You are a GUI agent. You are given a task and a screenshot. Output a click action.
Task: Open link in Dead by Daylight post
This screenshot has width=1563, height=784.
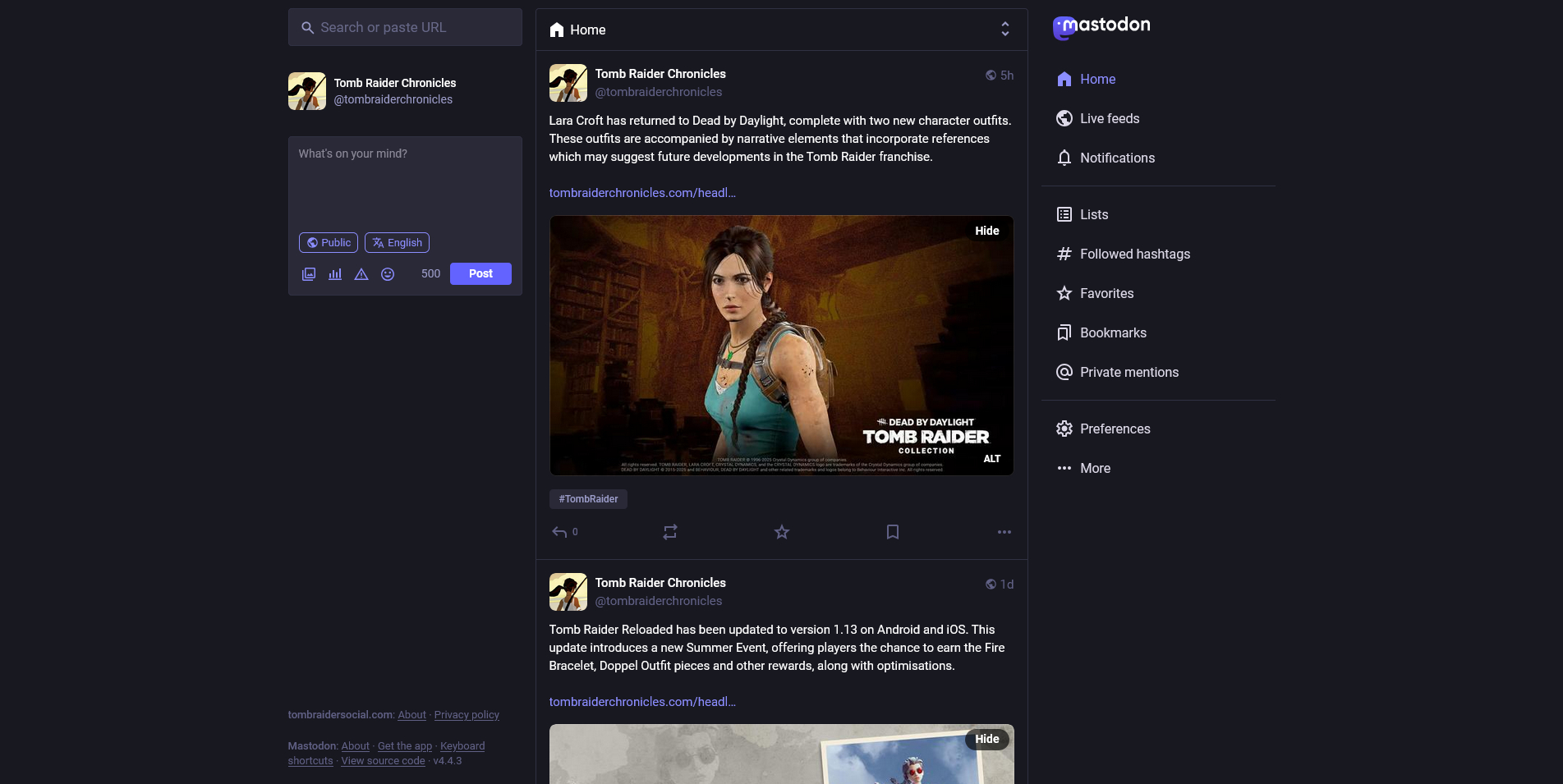[642, 193]
